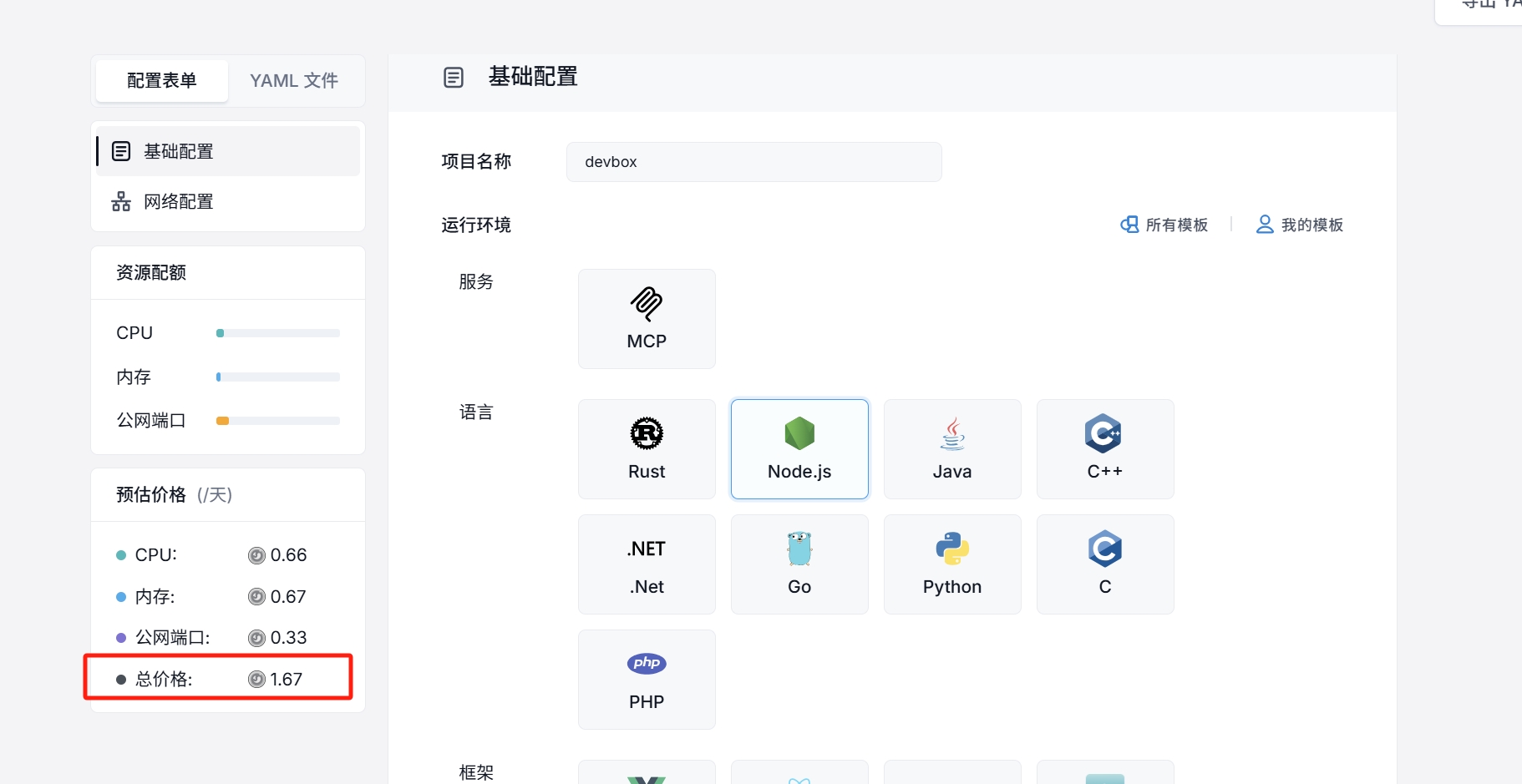Click the 基础配置 sidebar icon
This screenshot has width=1522, height=784.
tap(121, 151)
